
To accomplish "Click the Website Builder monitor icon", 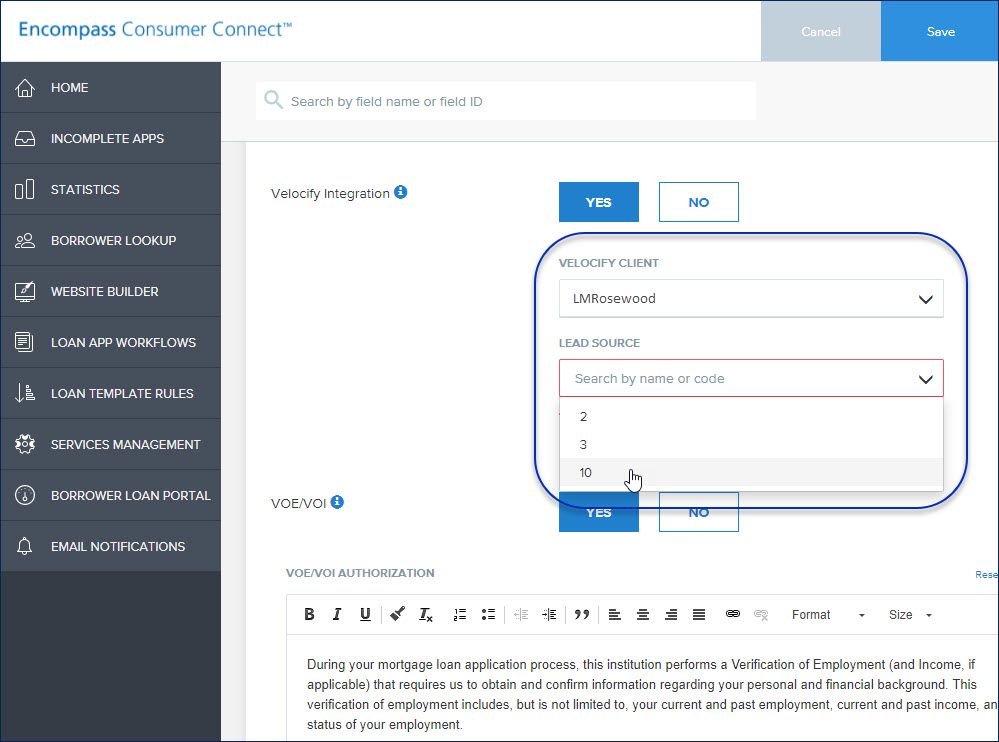I will 25,292.
